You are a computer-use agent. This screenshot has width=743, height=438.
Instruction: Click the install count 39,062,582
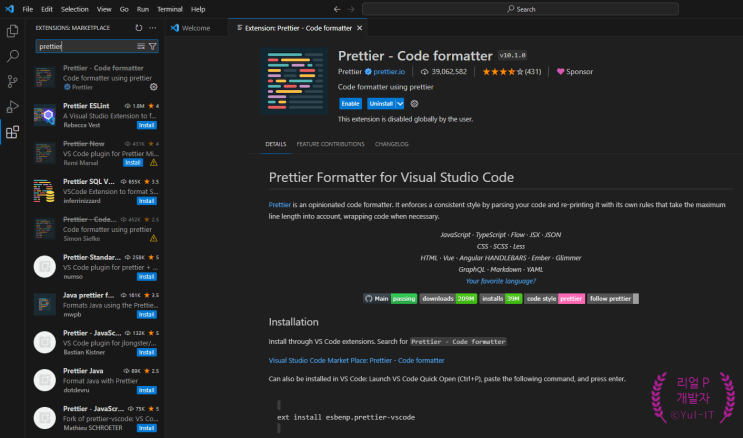click(x=444, y=72)
